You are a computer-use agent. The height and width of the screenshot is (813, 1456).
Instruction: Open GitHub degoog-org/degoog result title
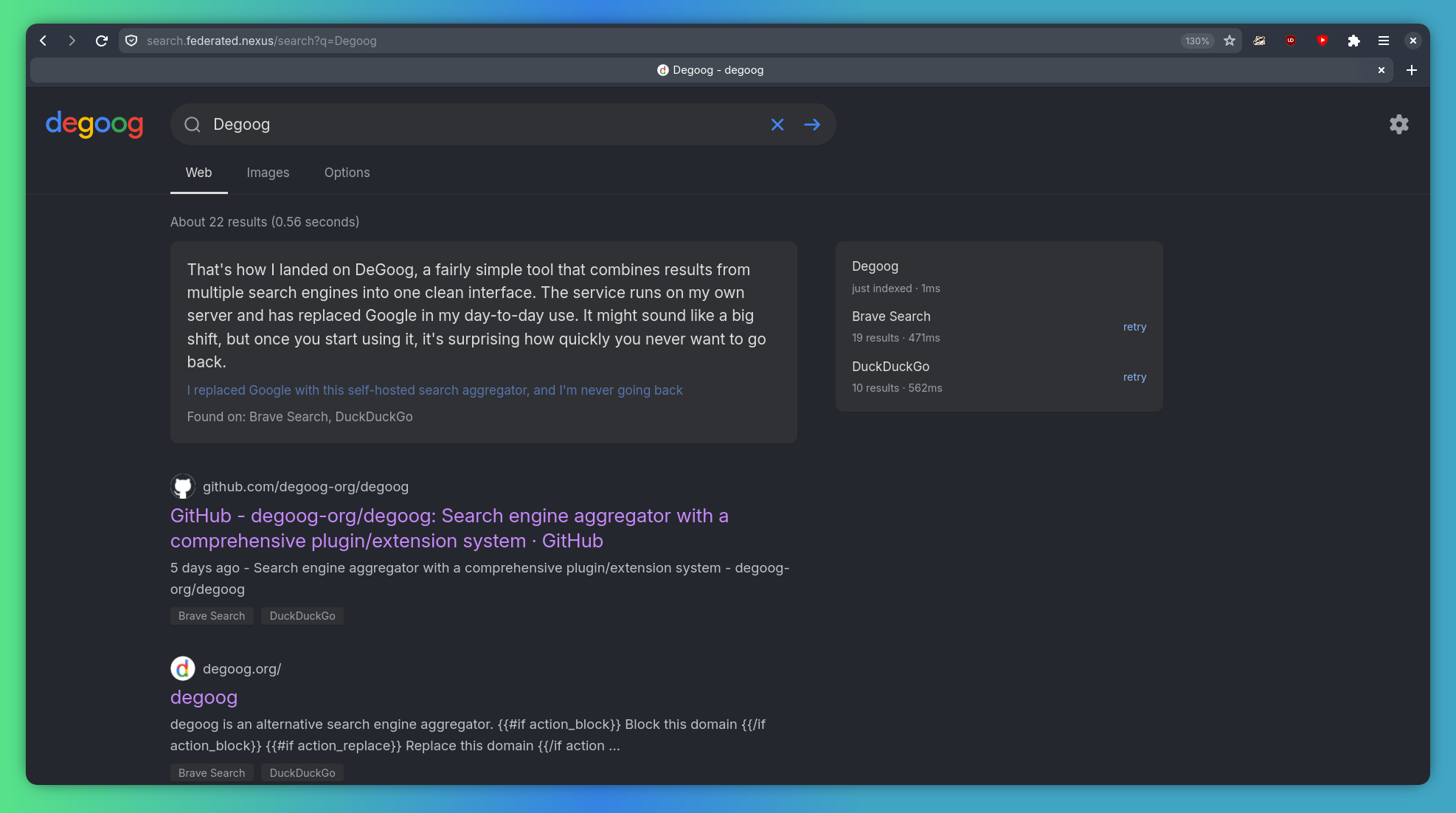(449, 528)
